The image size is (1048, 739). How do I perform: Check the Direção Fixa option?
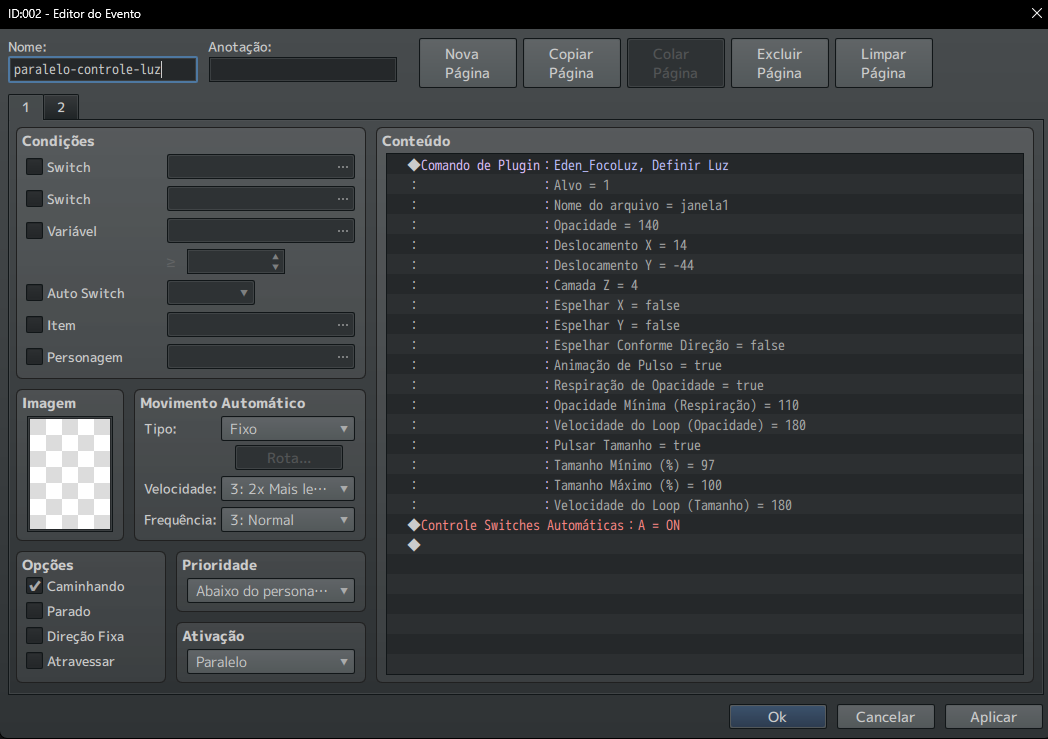[x=34, y=635]
